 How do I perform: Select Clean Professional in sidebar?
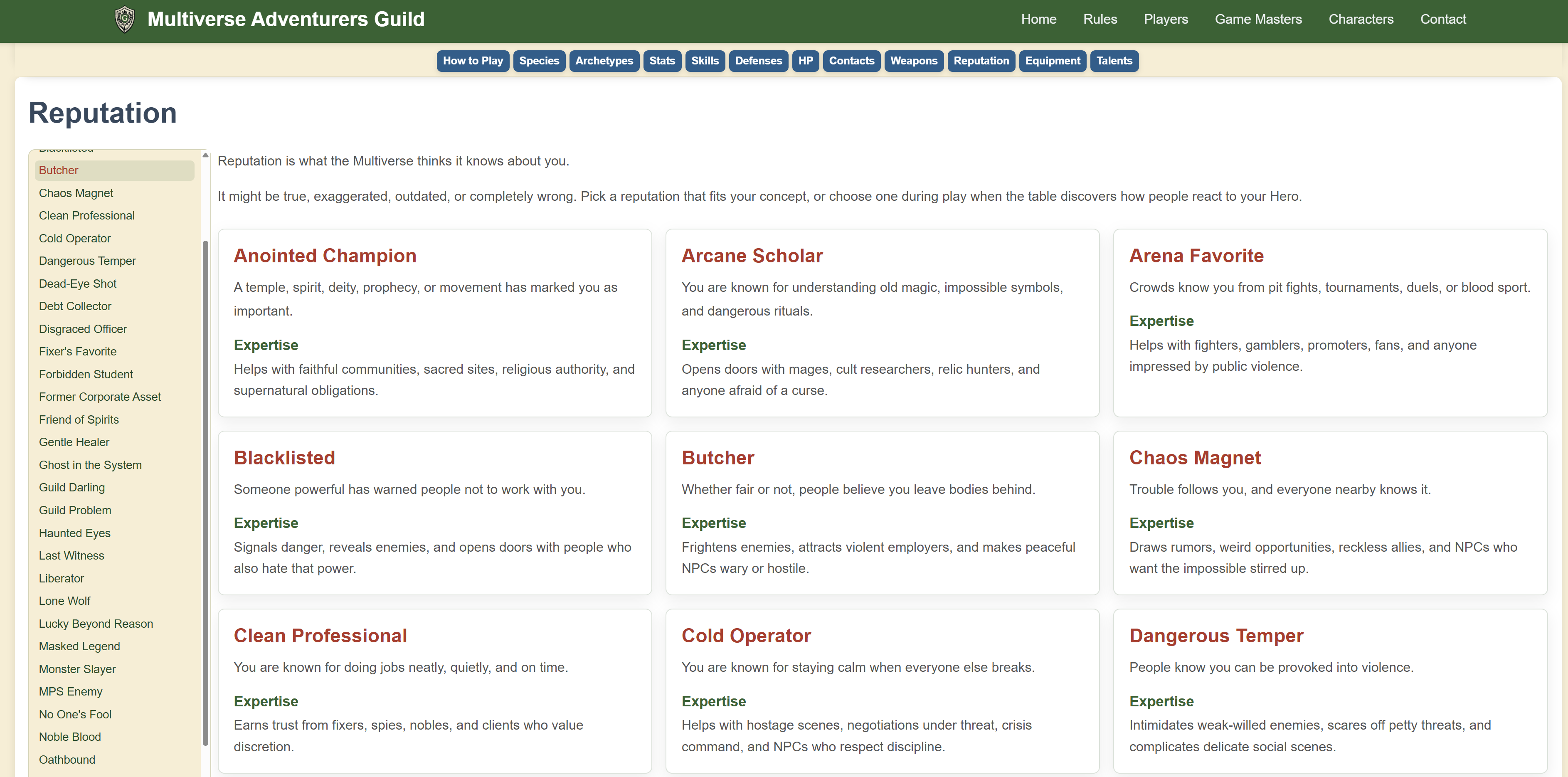tap(114, 216)
